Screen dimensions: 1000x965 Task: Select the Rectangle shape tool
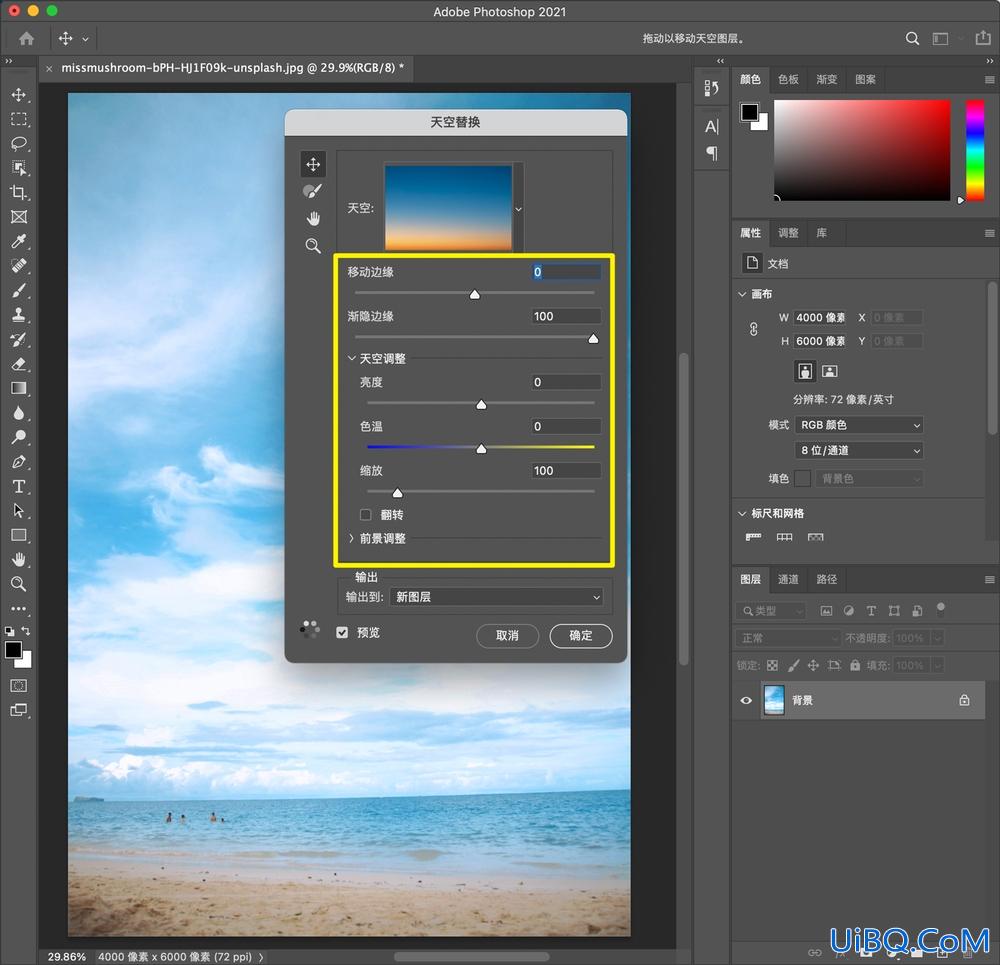[x=18, y=535]
